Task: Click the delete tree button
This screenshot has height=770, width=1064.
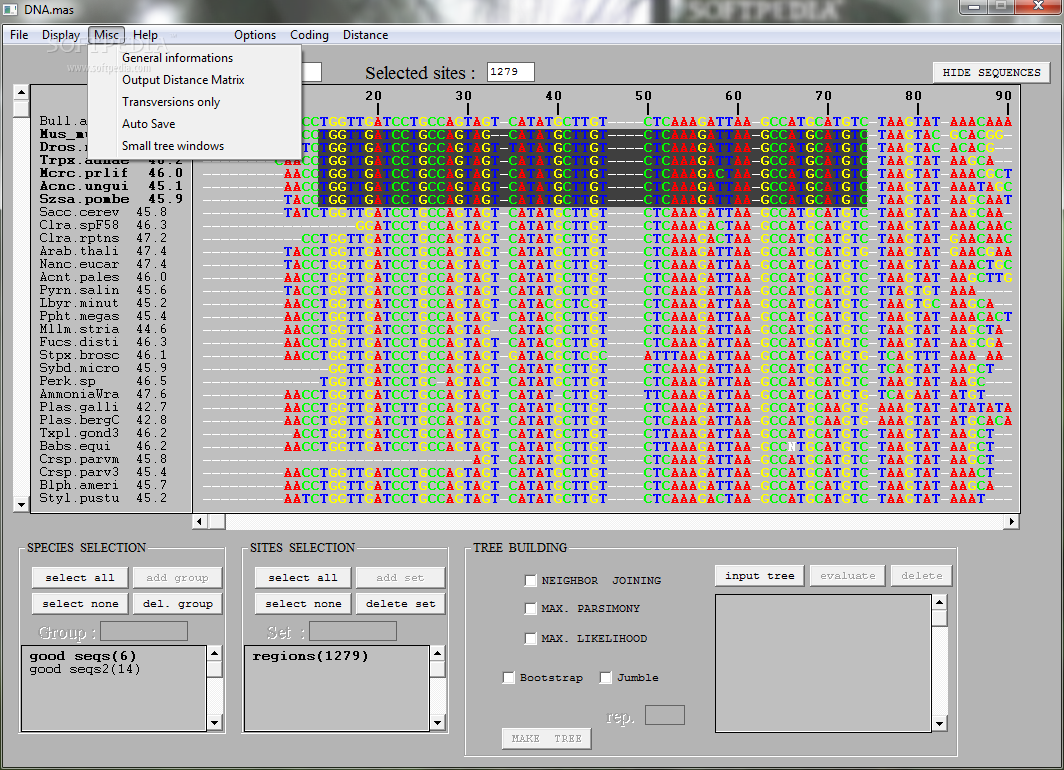Action: (x=922, y=575)
